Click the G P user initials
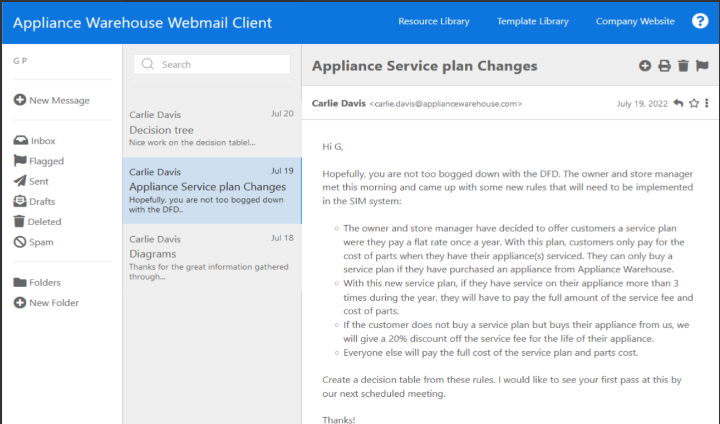The height and width of the screenshot is (424, 720). click(x=20, y=61)
